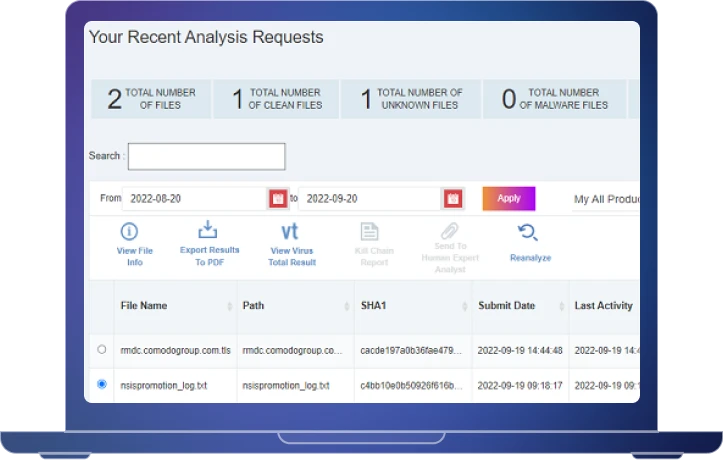This screenshot has width=723, height=460.
Task: Click the Kill Chain Report icon
Action: 371,232
